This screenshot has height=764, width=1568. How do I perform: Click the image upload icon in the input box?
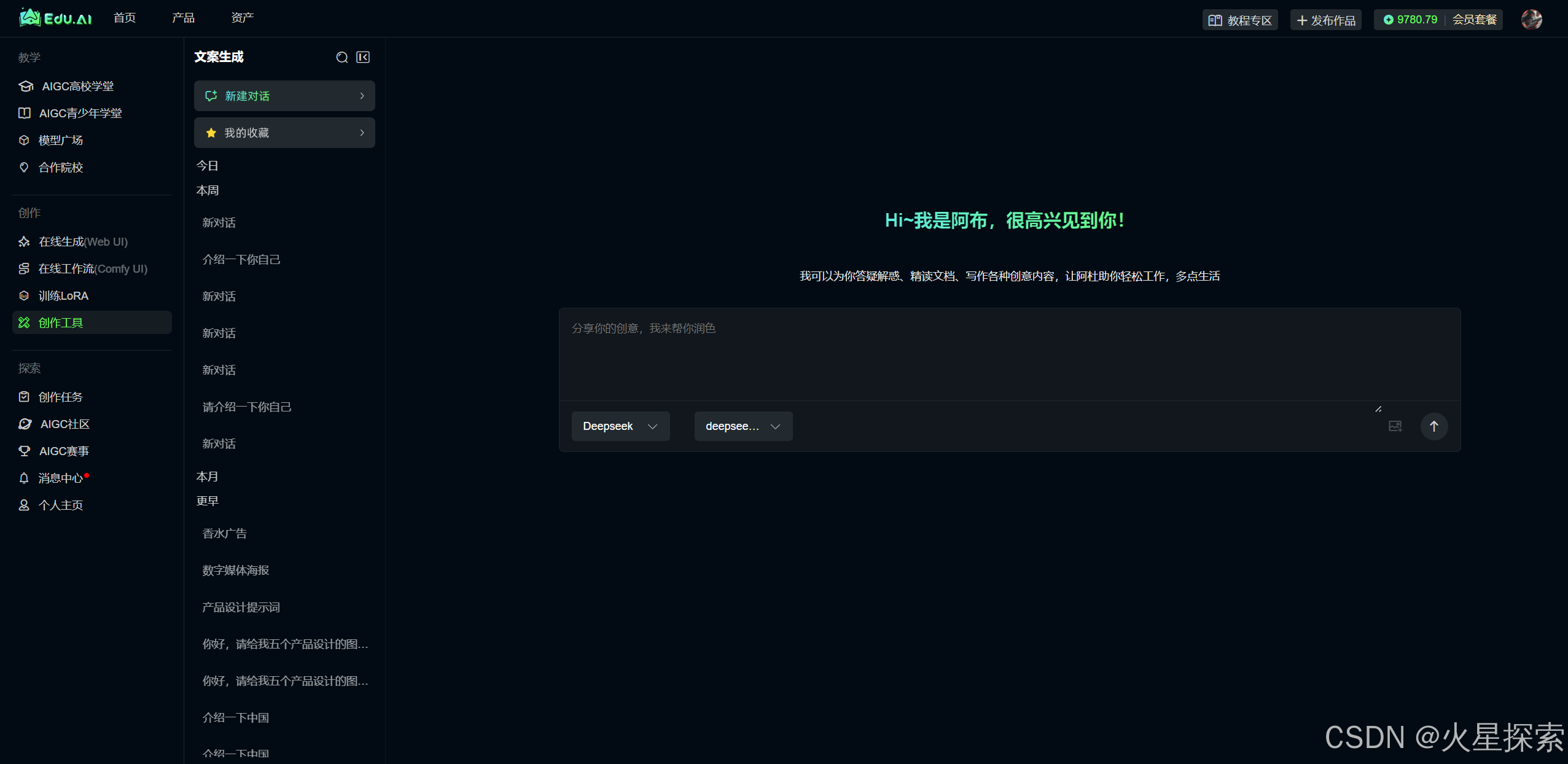(x=1395, y=426)
